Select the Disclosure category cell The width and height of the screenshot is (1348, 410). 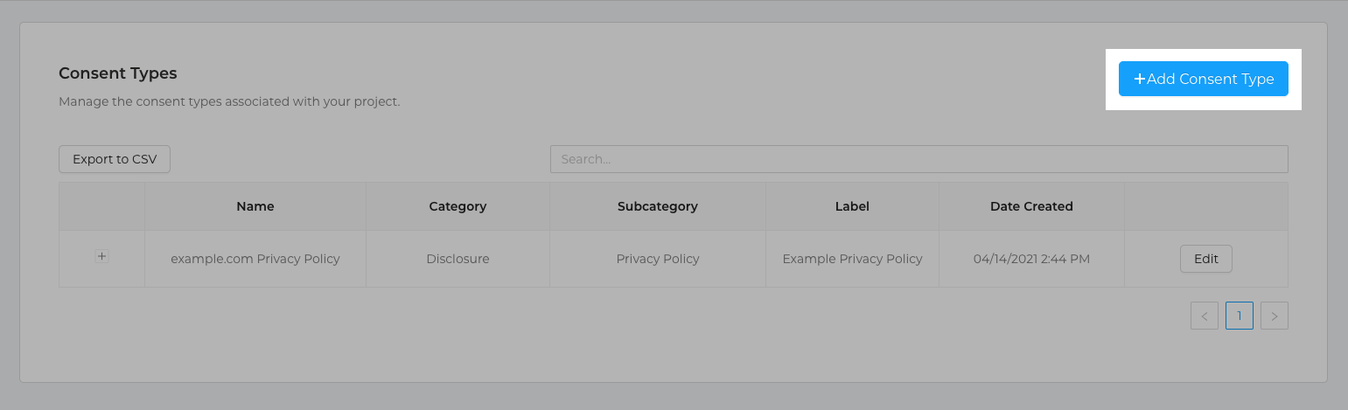(x=458, y=258)
